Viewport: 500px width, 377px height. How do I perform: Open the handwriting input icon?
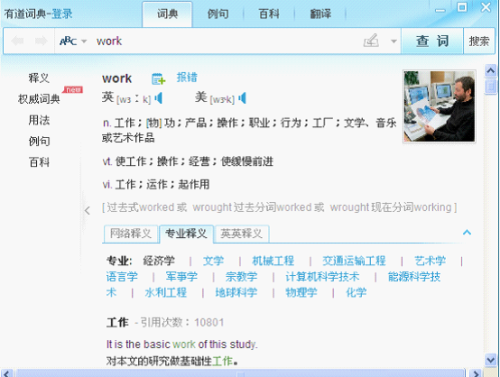[x=371, y=41]
